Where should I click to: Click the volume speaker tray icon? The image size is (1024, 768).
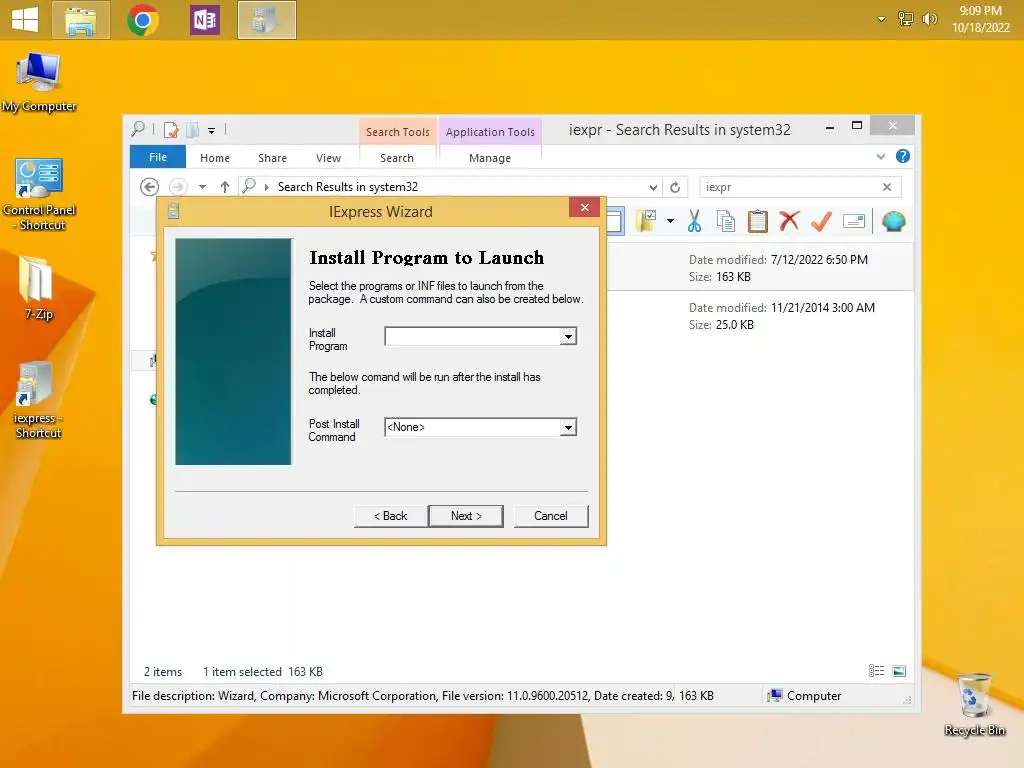tap(929, 19)
